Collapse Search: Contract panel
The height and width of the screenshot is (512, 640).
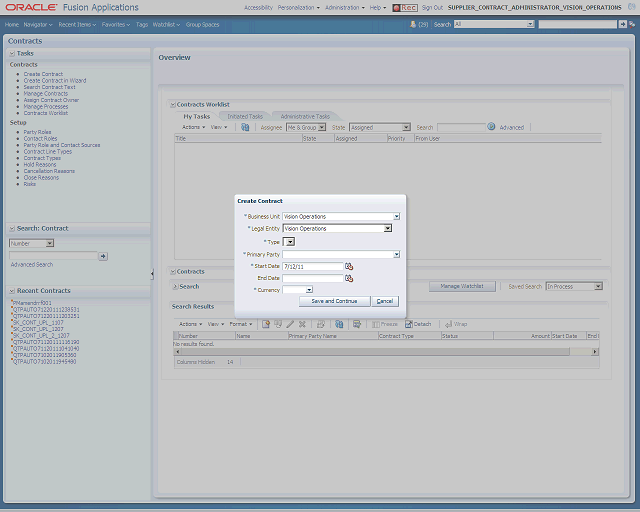point(12,229)
